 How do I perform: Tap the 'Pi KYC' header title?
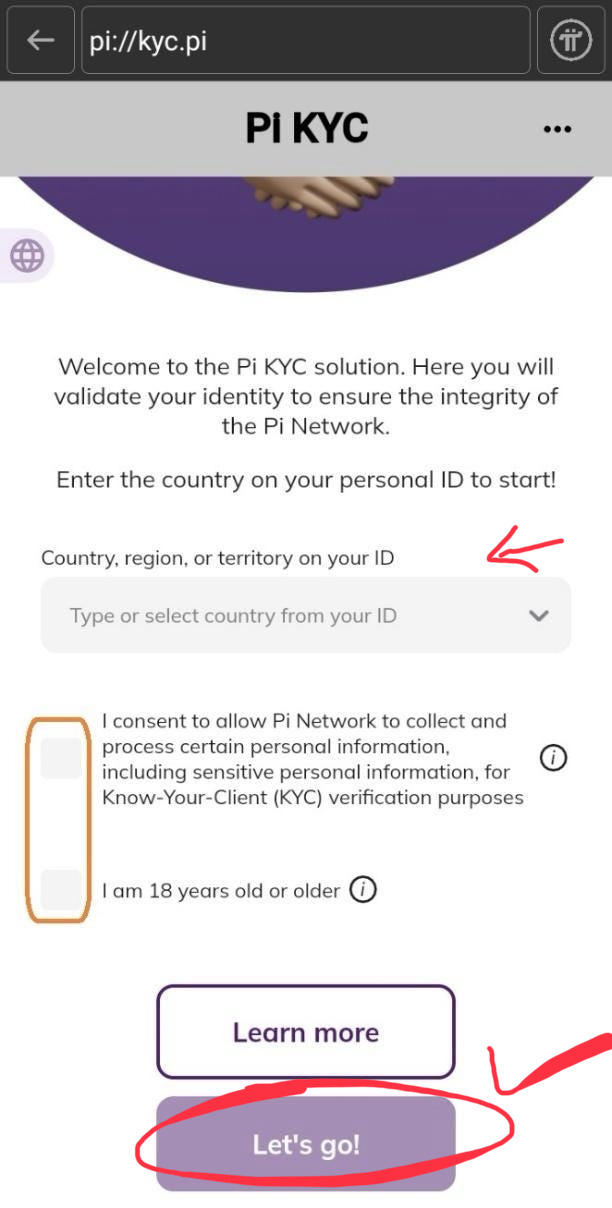[307, 128]
